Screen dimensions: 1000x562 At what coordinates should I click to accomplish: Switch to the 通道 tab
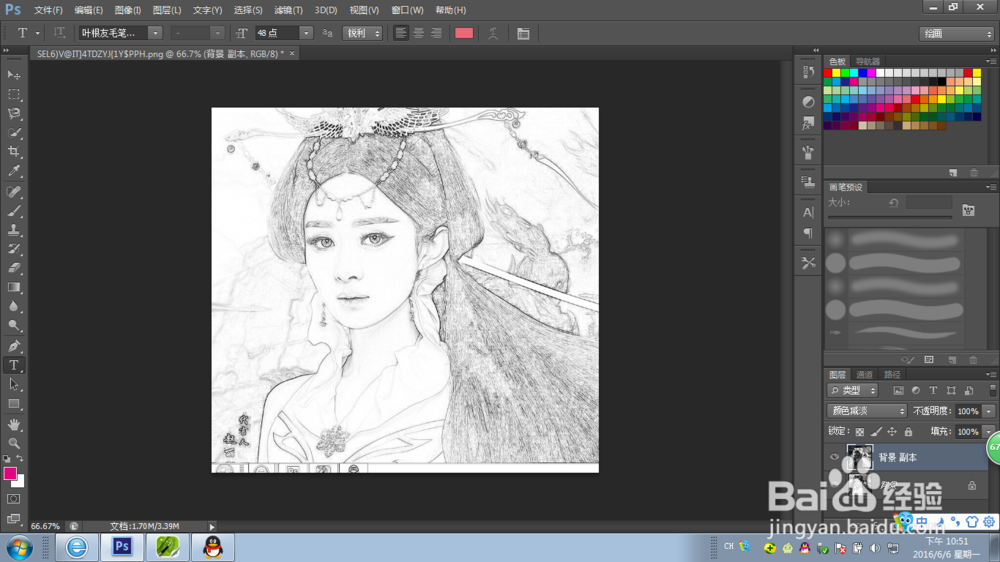click(x=864, y=374)
